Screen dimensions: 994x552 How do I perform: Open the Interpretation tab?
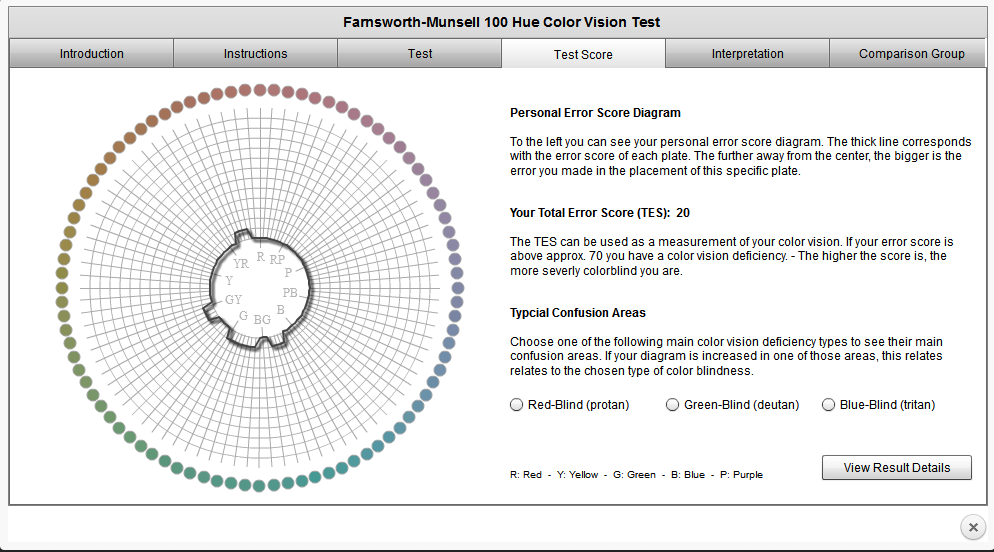click(x=747, y=54)
